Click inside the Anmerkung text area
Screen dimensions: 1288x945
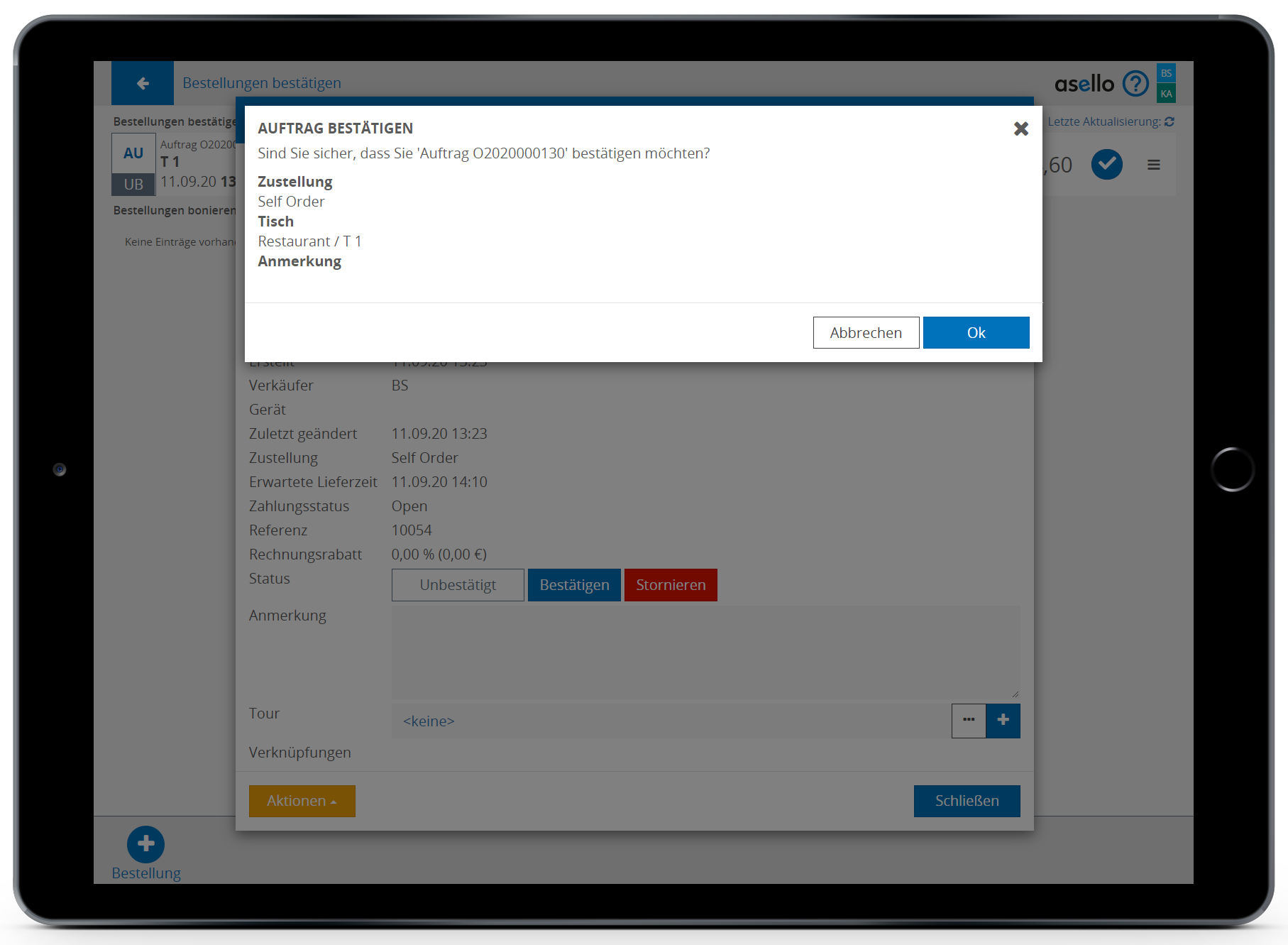point(705,652)
